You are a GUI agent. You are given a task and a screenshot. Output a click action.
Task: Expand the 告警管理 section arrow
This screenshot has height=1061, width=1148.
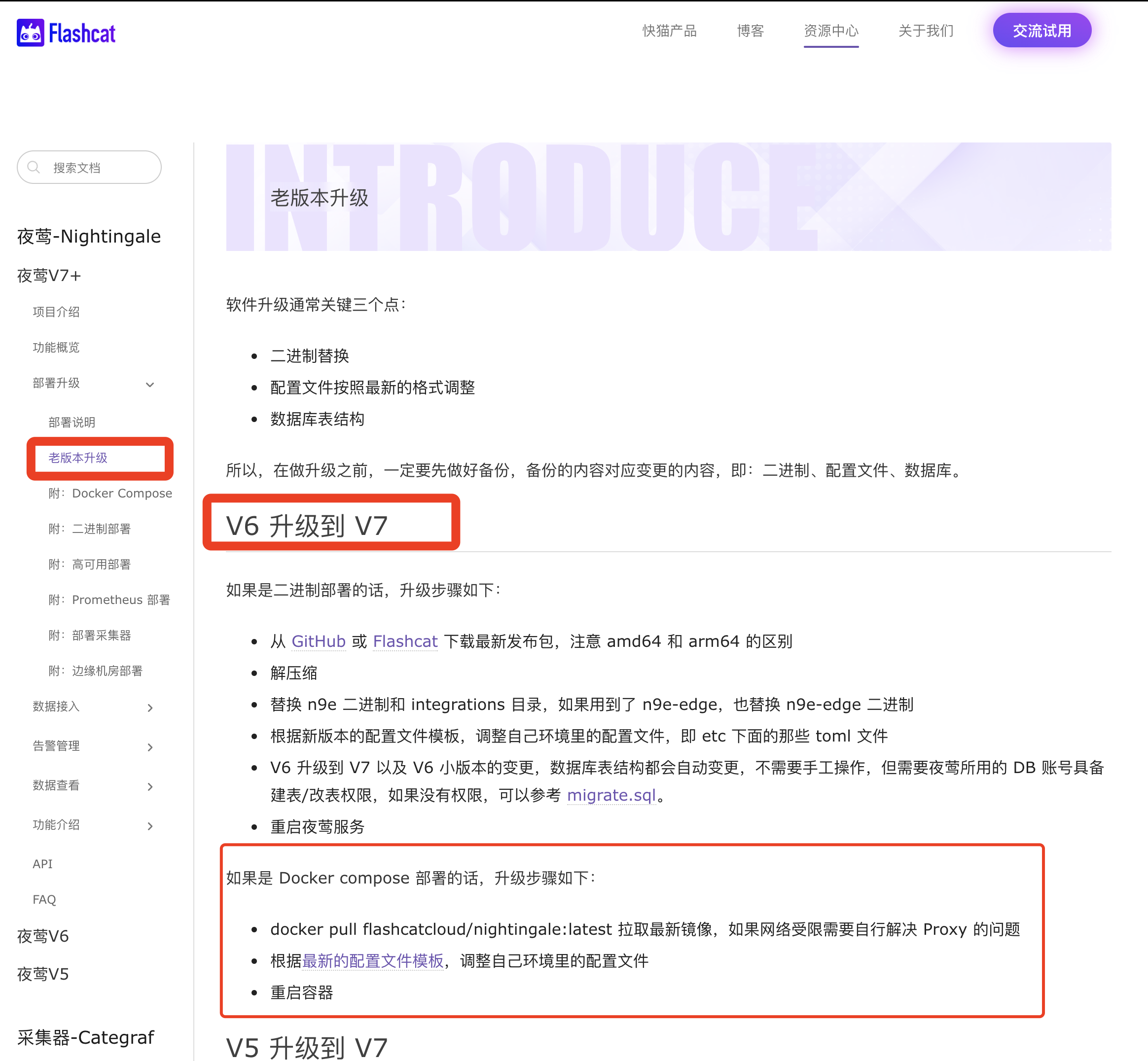tap(150, 747)
